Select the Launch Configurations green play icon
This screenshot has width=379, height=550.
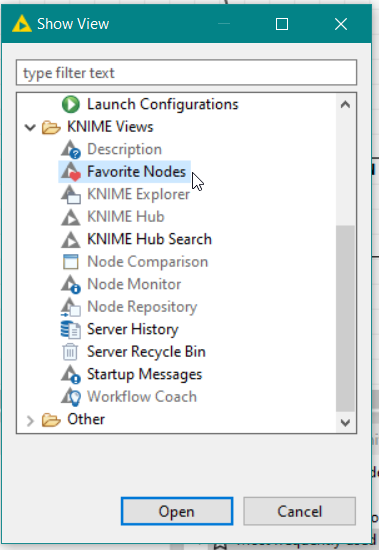point(71,105)
